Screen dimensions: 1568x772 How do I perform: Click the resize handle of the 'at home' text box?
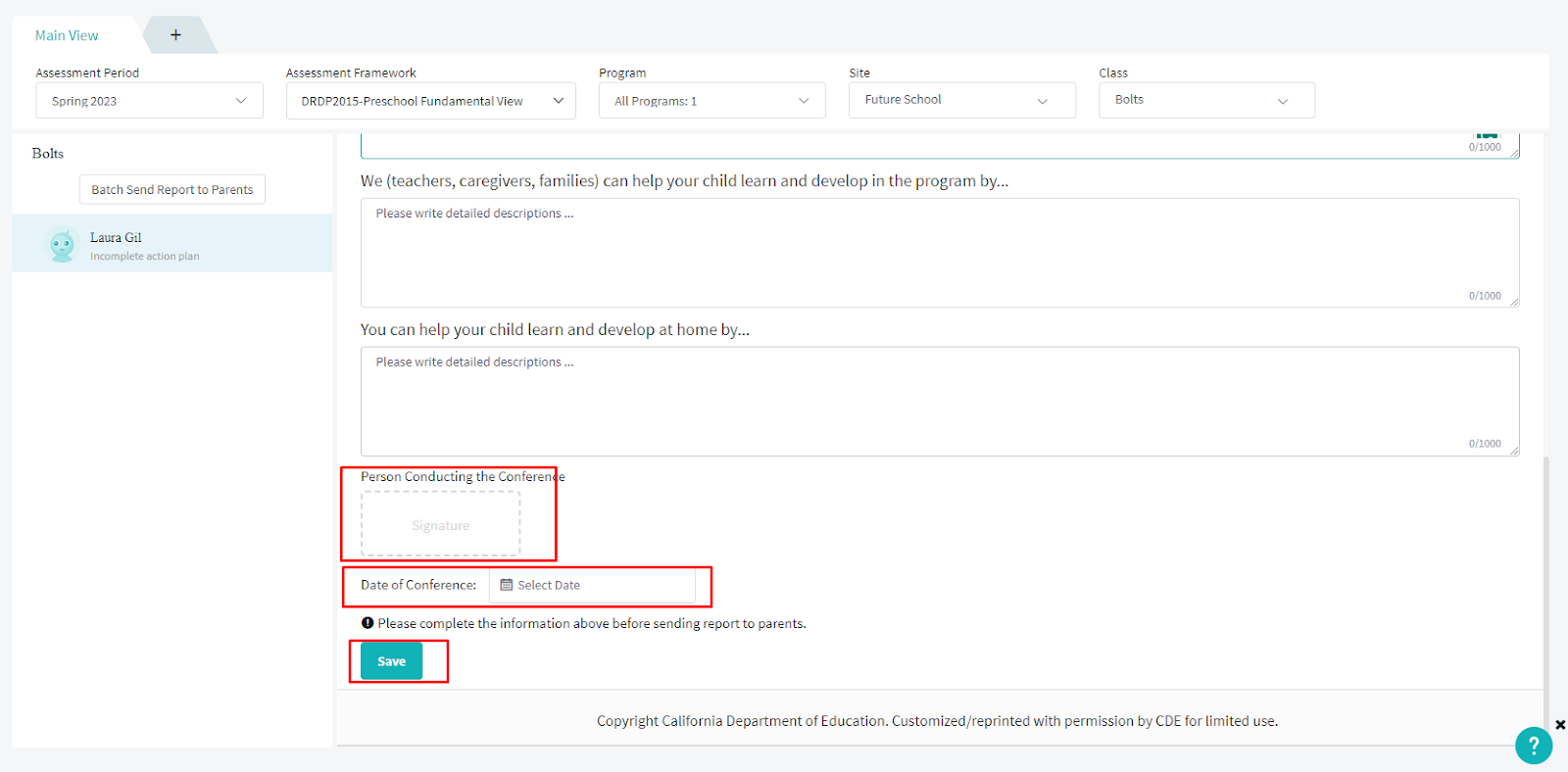[1514, 451]
